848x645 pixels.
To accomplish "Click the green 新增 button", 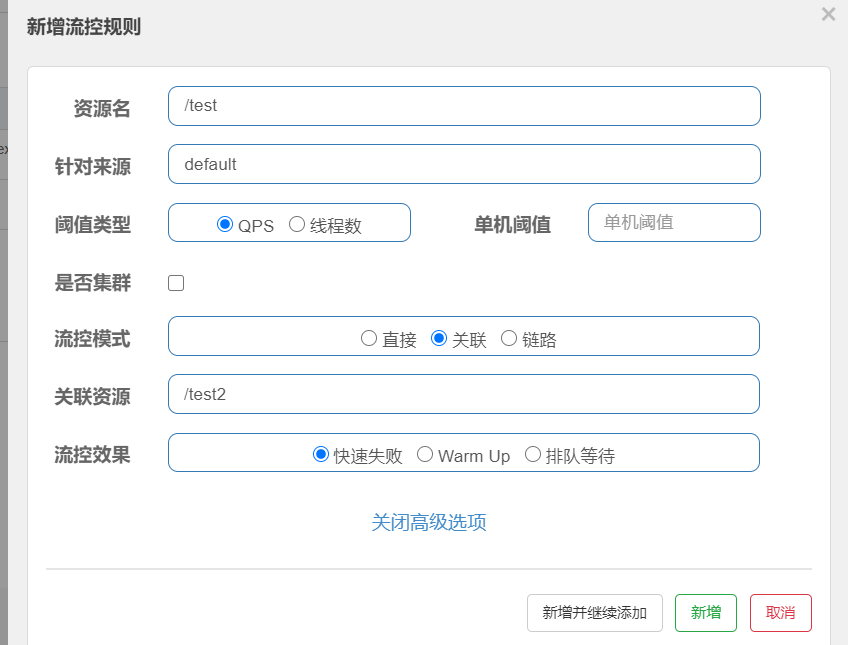I will click(706, 613).
